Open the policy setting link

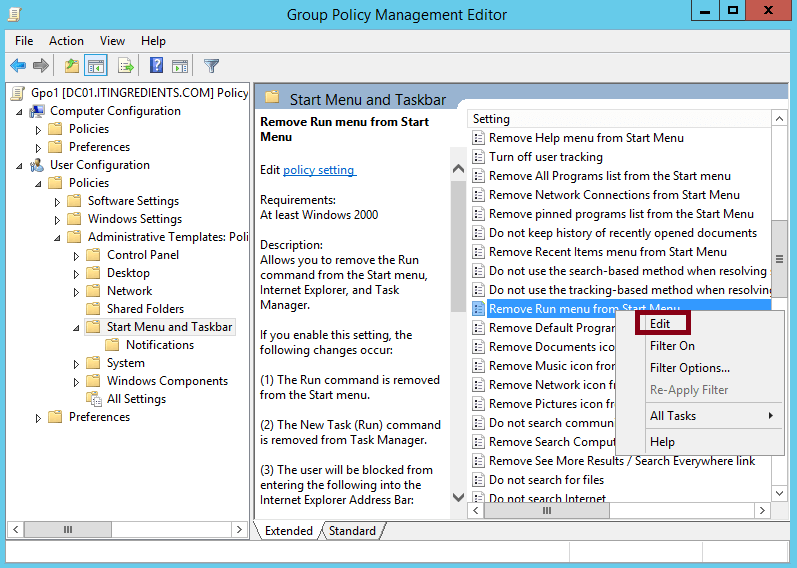point(319,170)
